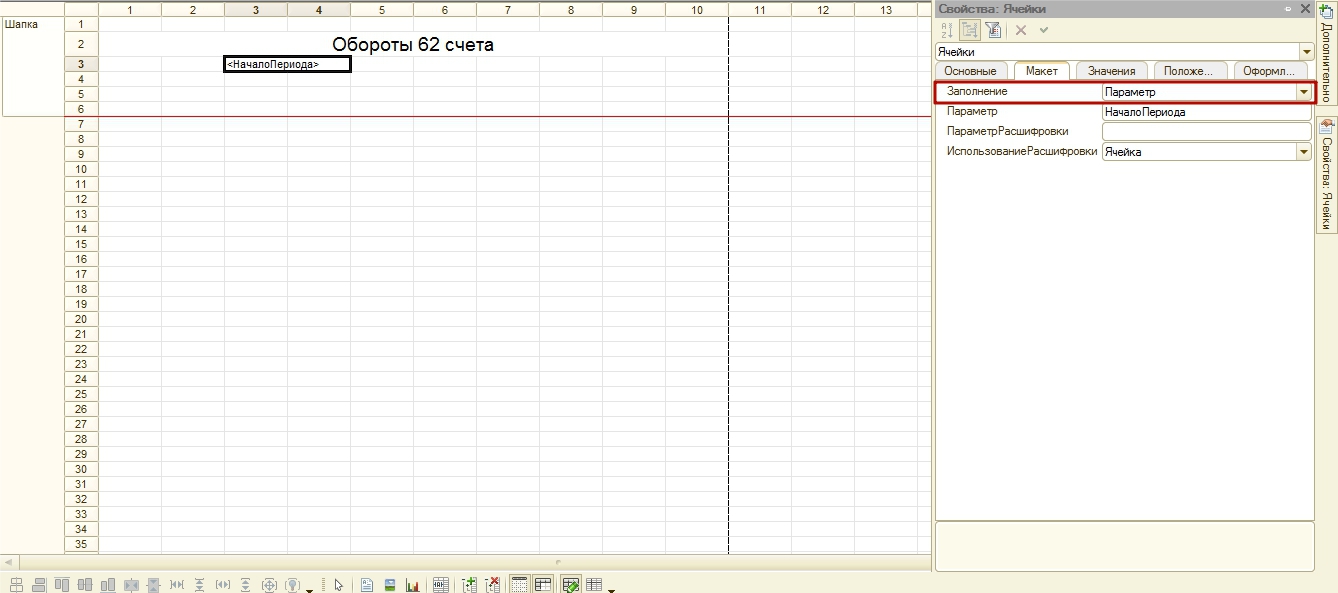
Task: Select row header 7
Action: [x=81, y=124]
